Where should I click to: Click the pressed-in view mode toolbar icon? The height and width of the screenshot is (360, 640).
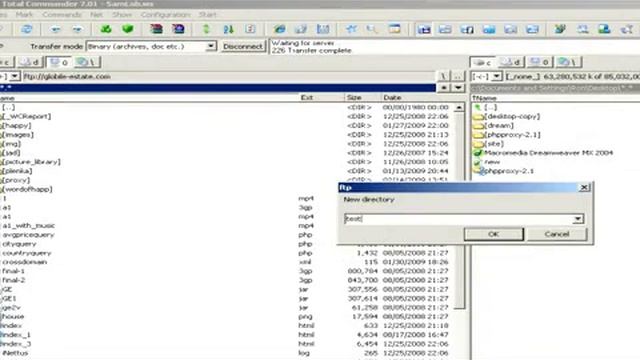[x=424, y=29]
